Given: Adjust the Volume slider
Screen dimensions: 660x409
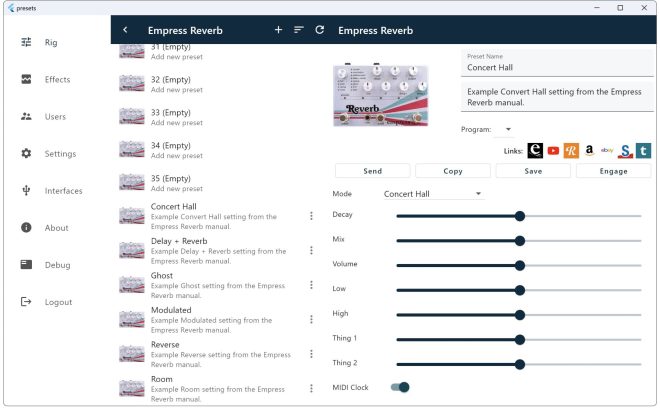Looking at the screenshot, I should pyautogui.click(x=519, y=266).
